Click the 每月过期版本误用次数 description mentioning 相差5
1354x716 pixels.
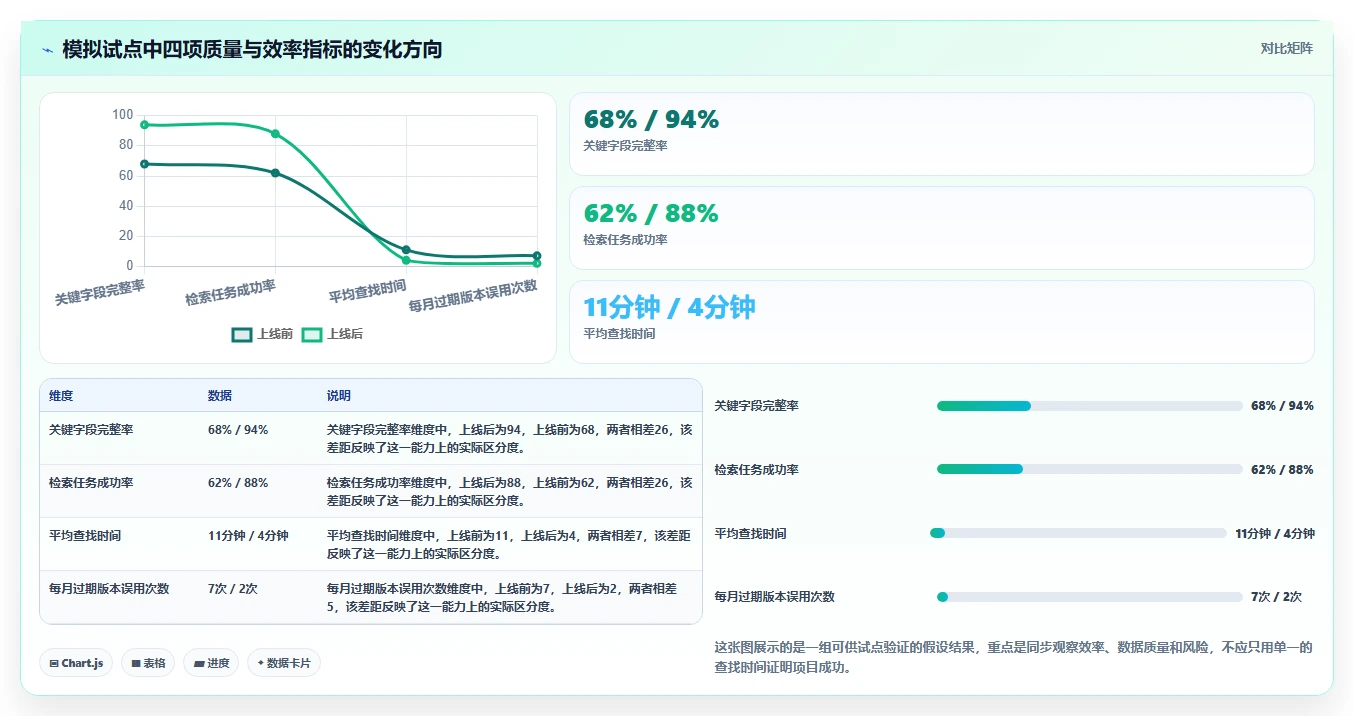(x=502, y=597)
